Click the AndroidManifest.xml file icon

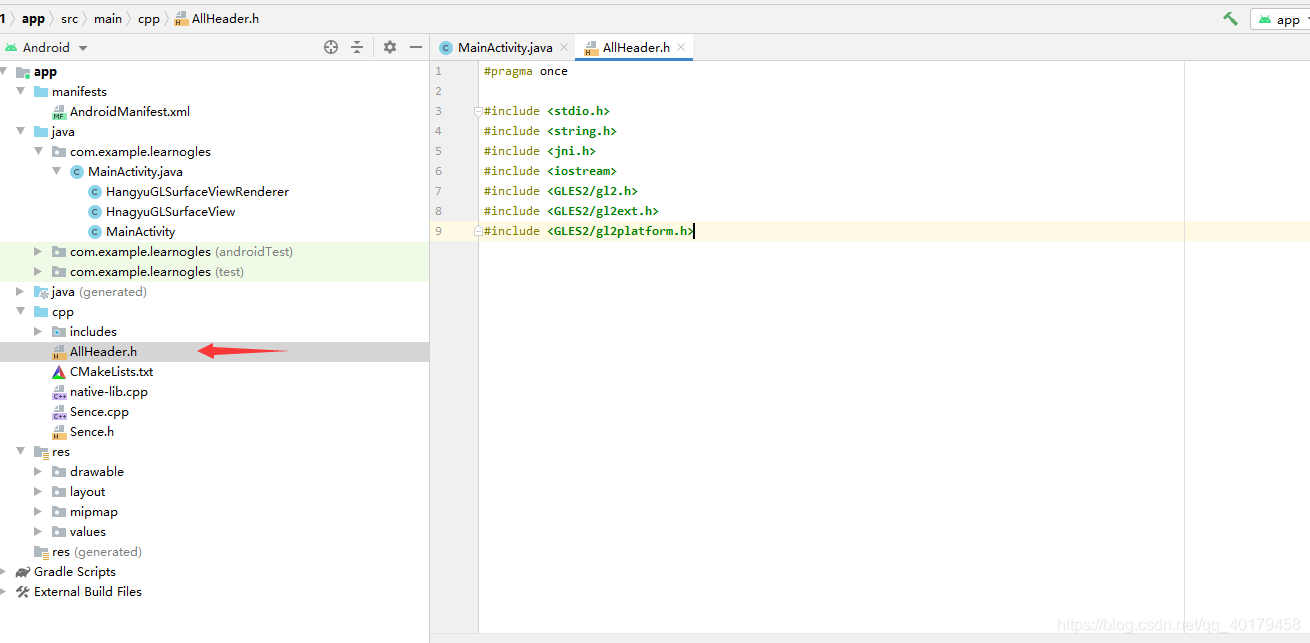[59, 111]
